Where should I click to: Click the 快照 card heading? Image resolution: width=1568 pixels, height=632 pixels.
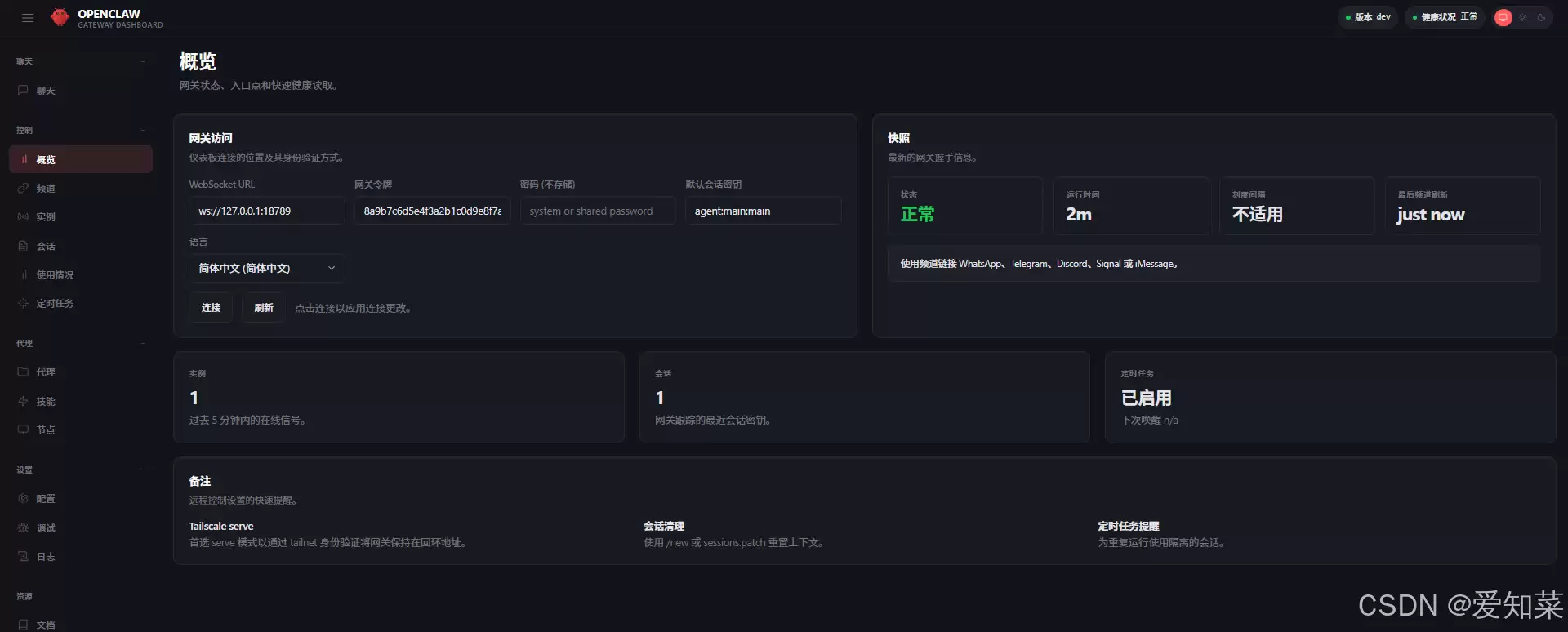tap(898, 138)
